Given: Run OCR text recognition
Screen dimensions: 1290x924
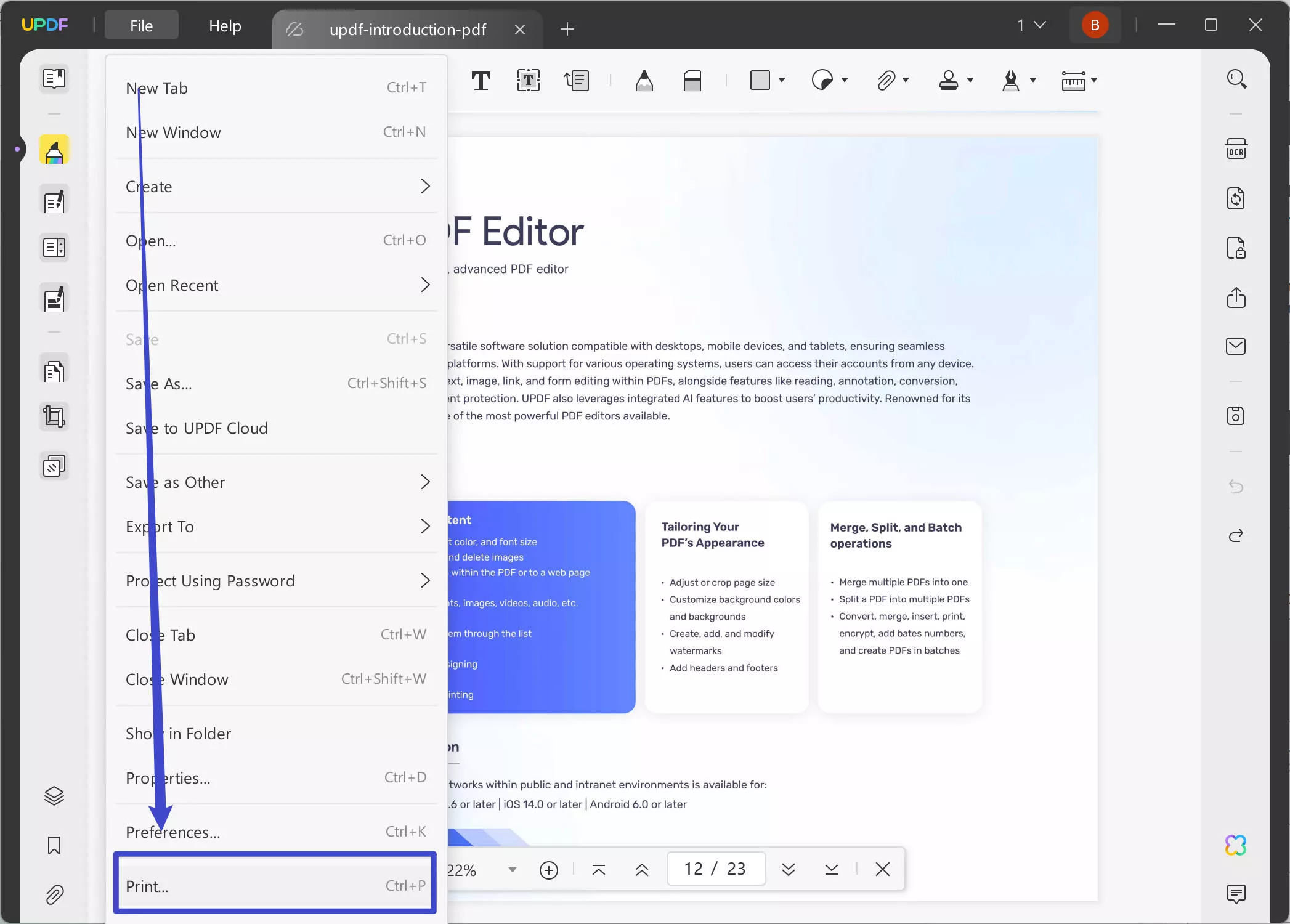Looking at the screenshot, I should tap(1236, 149).
